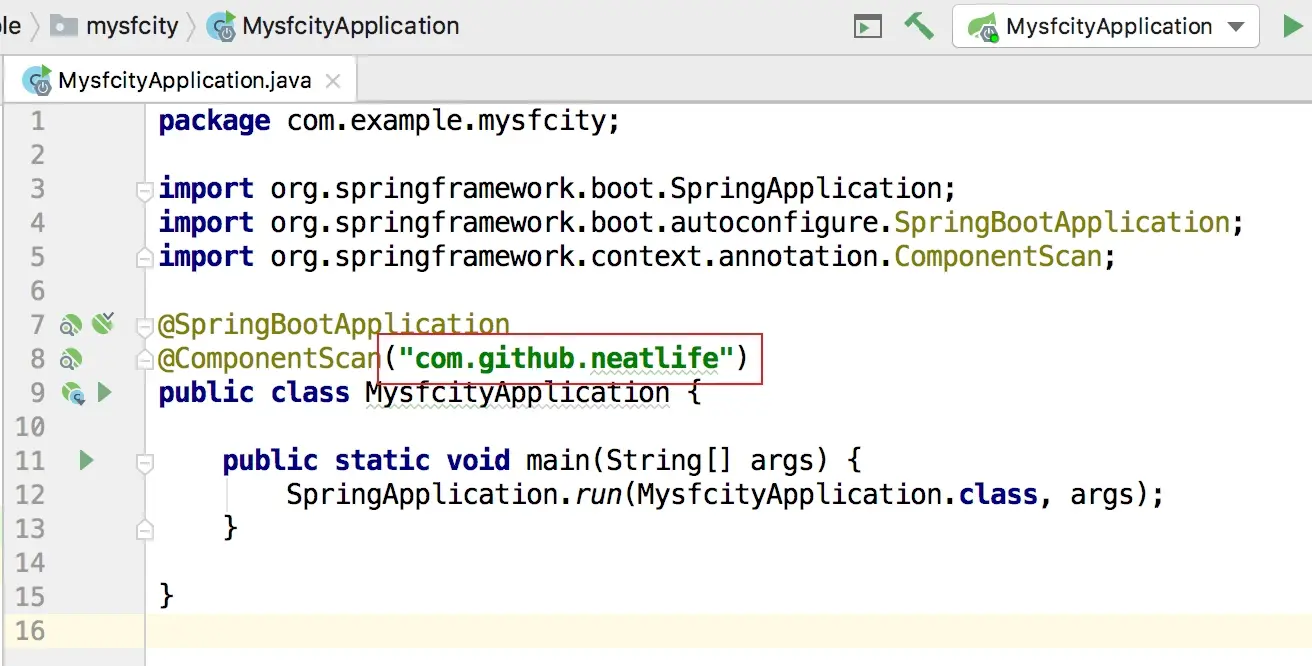
Task: Click the Spring Boot icon in run configuration box
Action: tap(983, 27)
